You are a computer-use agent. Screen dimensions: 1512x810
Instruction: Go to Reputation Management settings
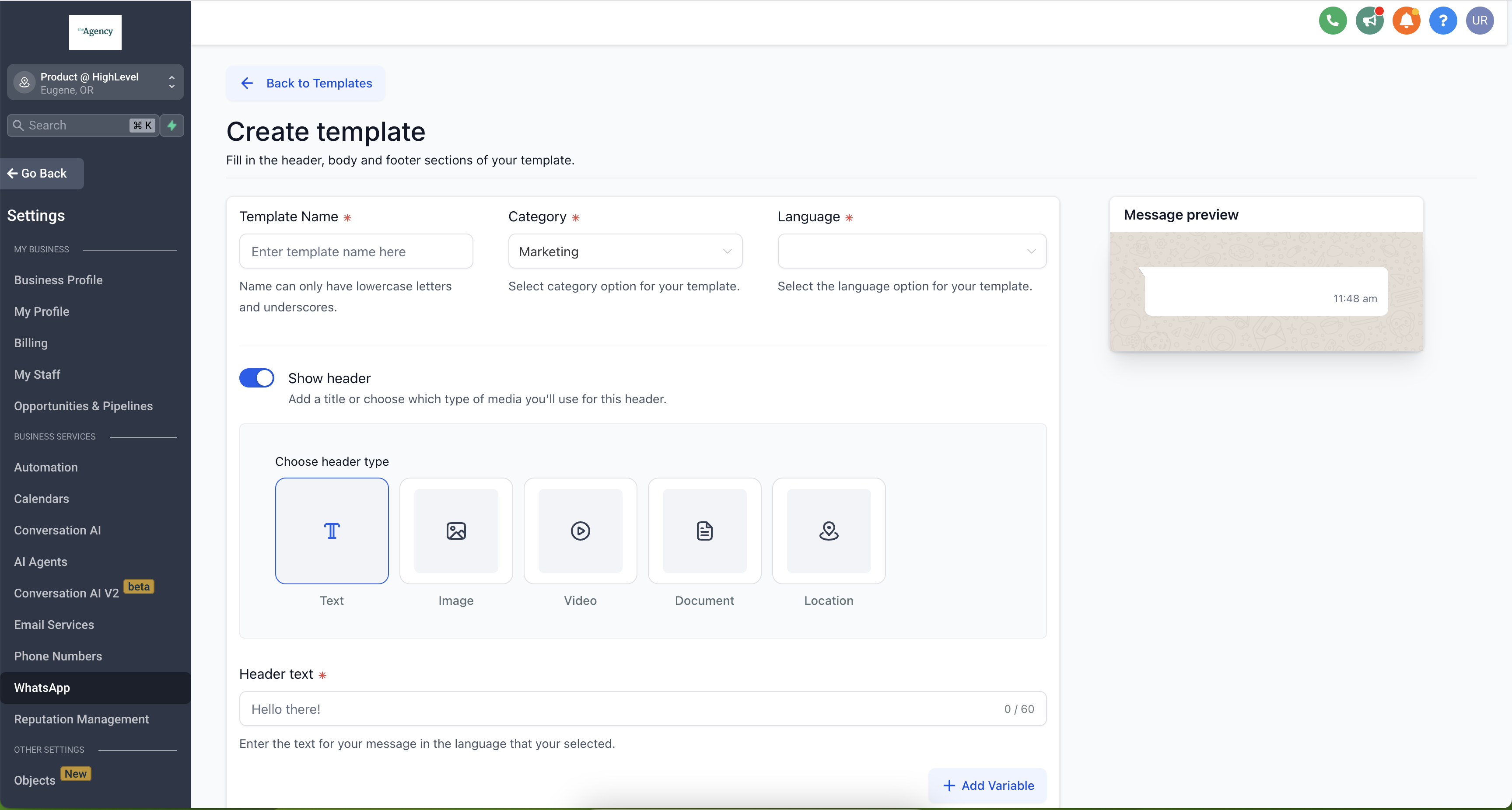(x=81, y=719)
